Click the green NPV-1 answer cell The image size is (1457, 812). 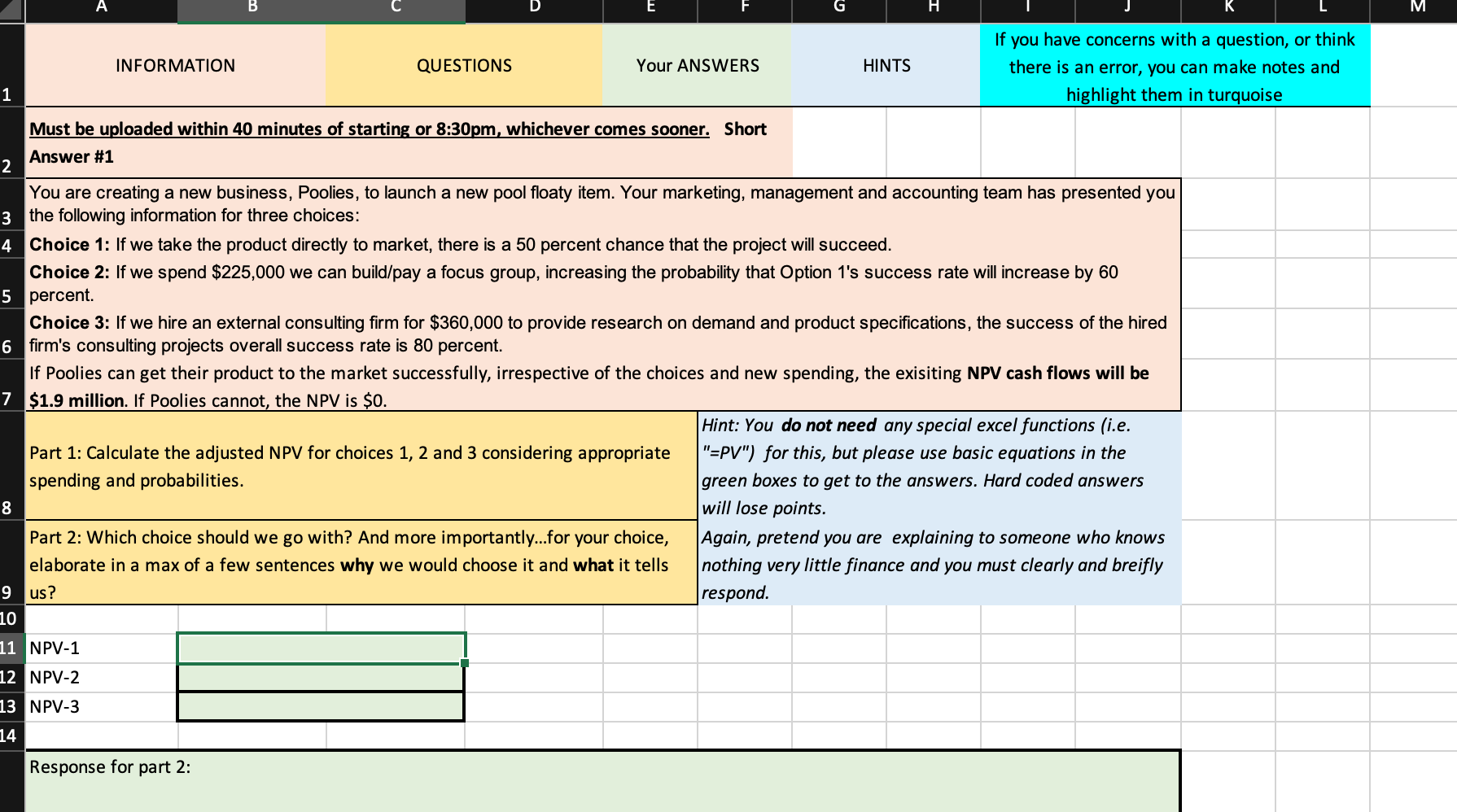tap(322, 648)
